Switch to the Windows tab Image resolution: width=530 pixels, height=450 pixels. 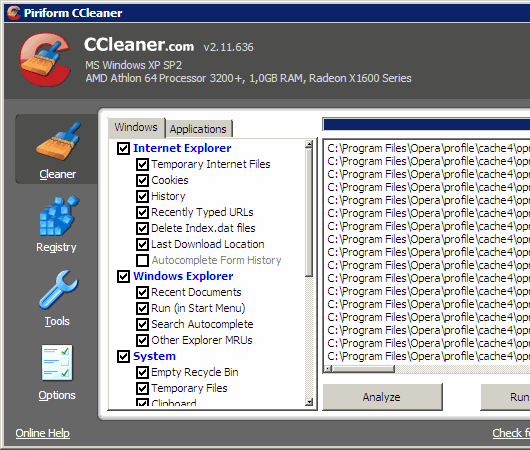click(136, 127)
